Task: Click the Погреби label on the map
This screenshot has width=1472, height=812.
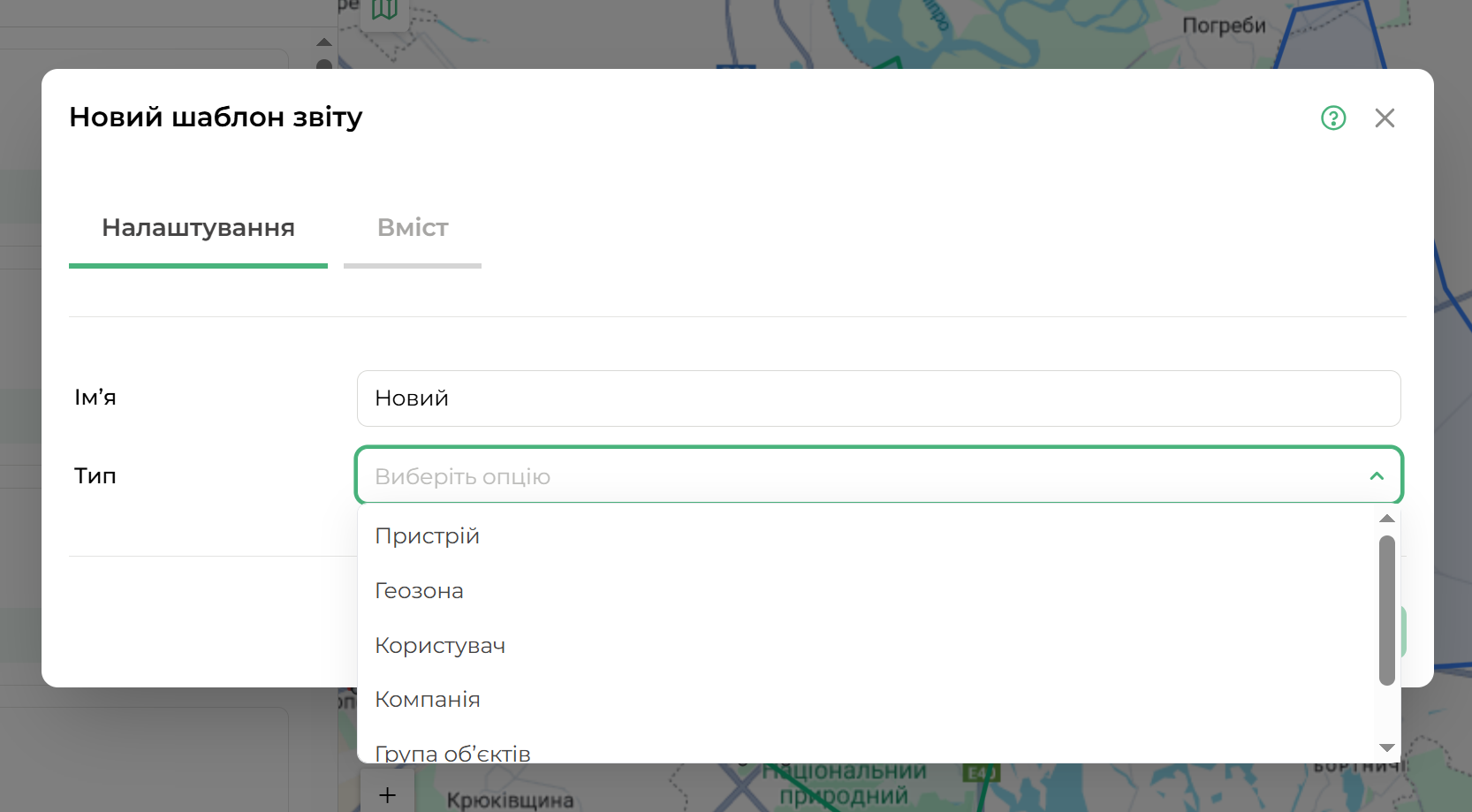Action: [x=1224, y=26]
